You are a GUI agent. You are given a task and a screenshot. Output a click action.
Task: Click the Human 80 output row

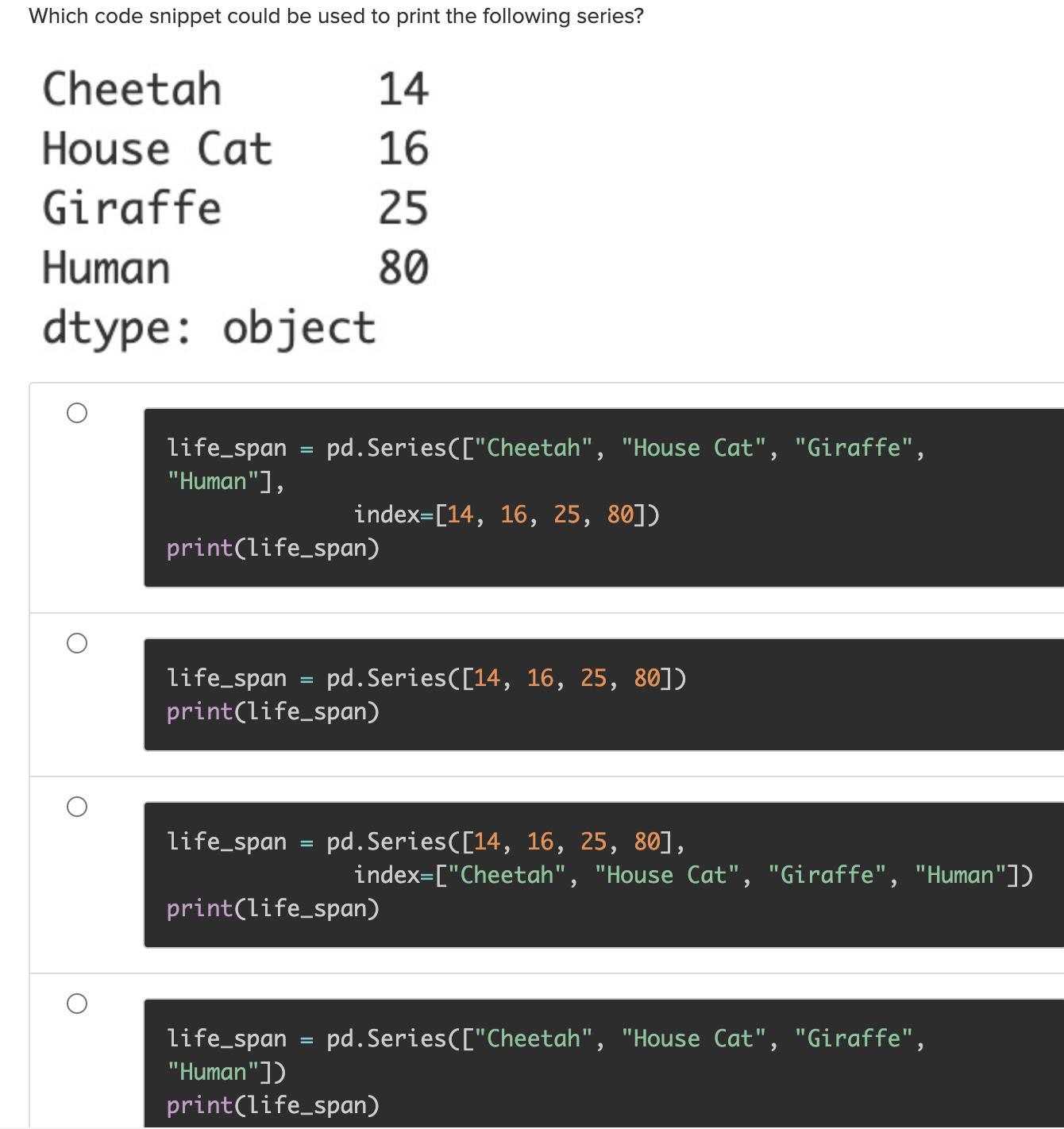pyautogui.click(x=236, y=268)
